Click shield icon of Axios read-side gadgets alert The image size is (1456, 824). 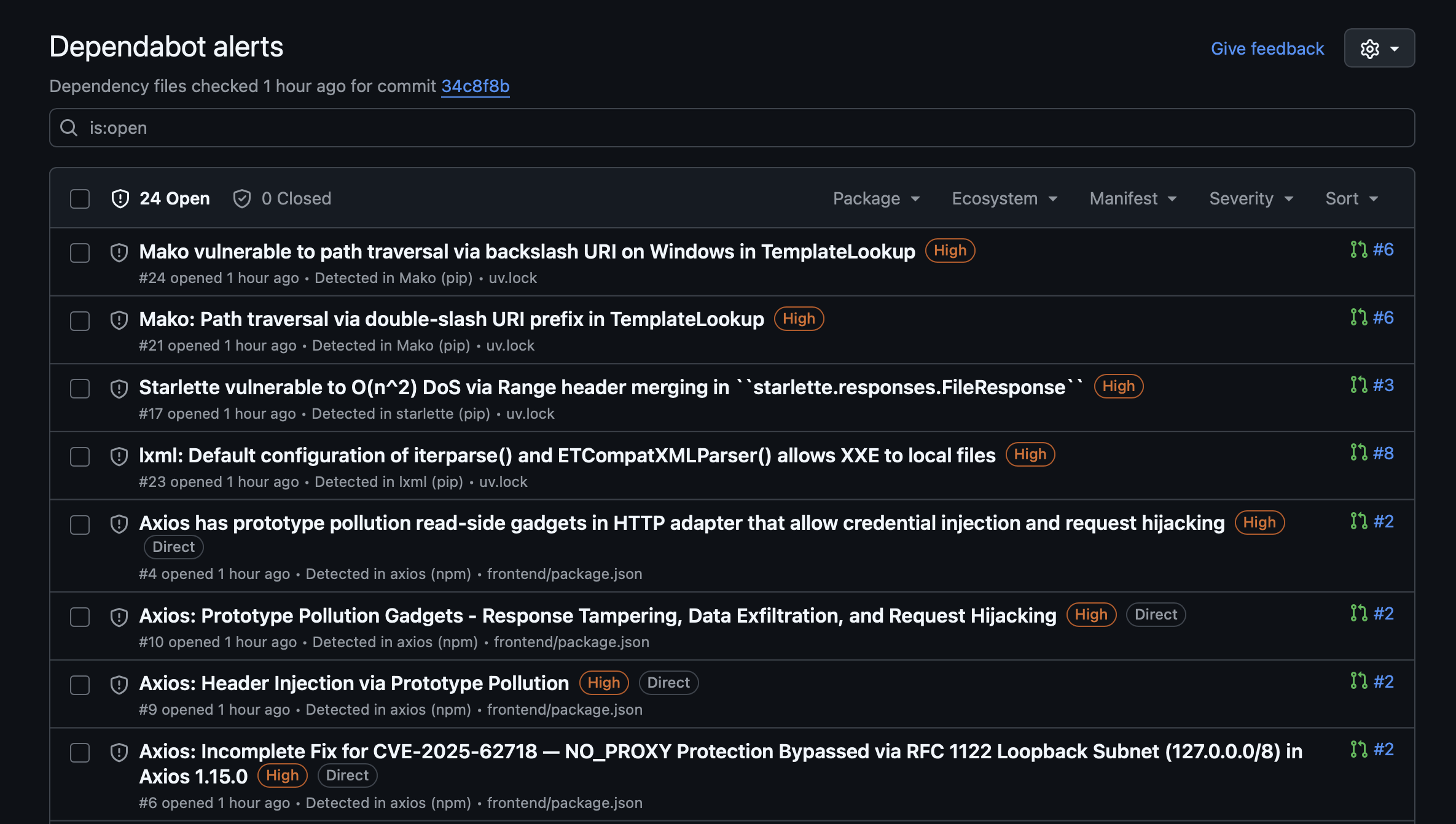pyautogui.click(x=119, y=524)
